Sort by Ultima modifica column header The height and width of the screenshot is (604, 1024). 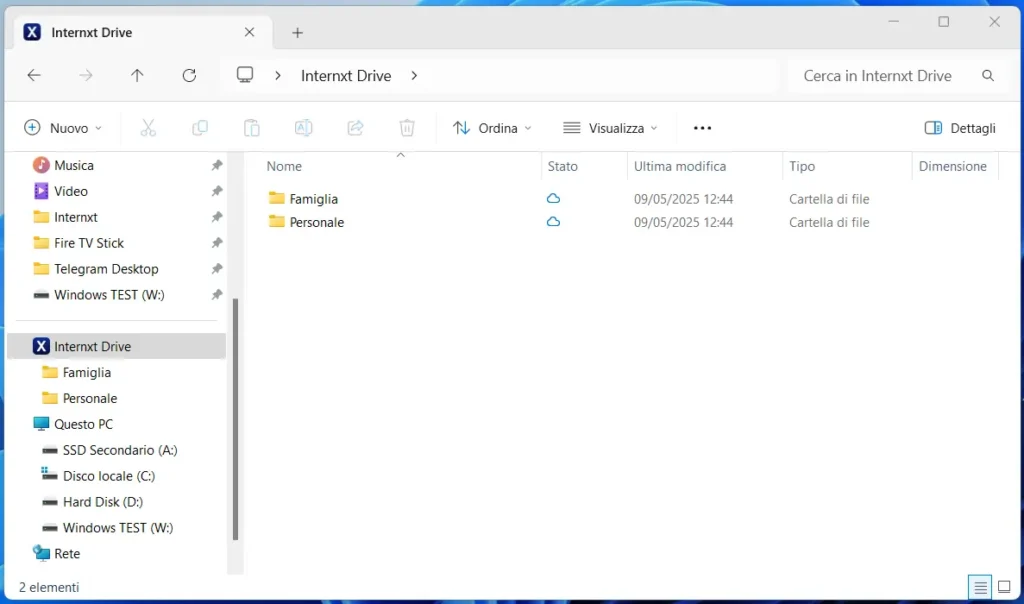[680, 166]
